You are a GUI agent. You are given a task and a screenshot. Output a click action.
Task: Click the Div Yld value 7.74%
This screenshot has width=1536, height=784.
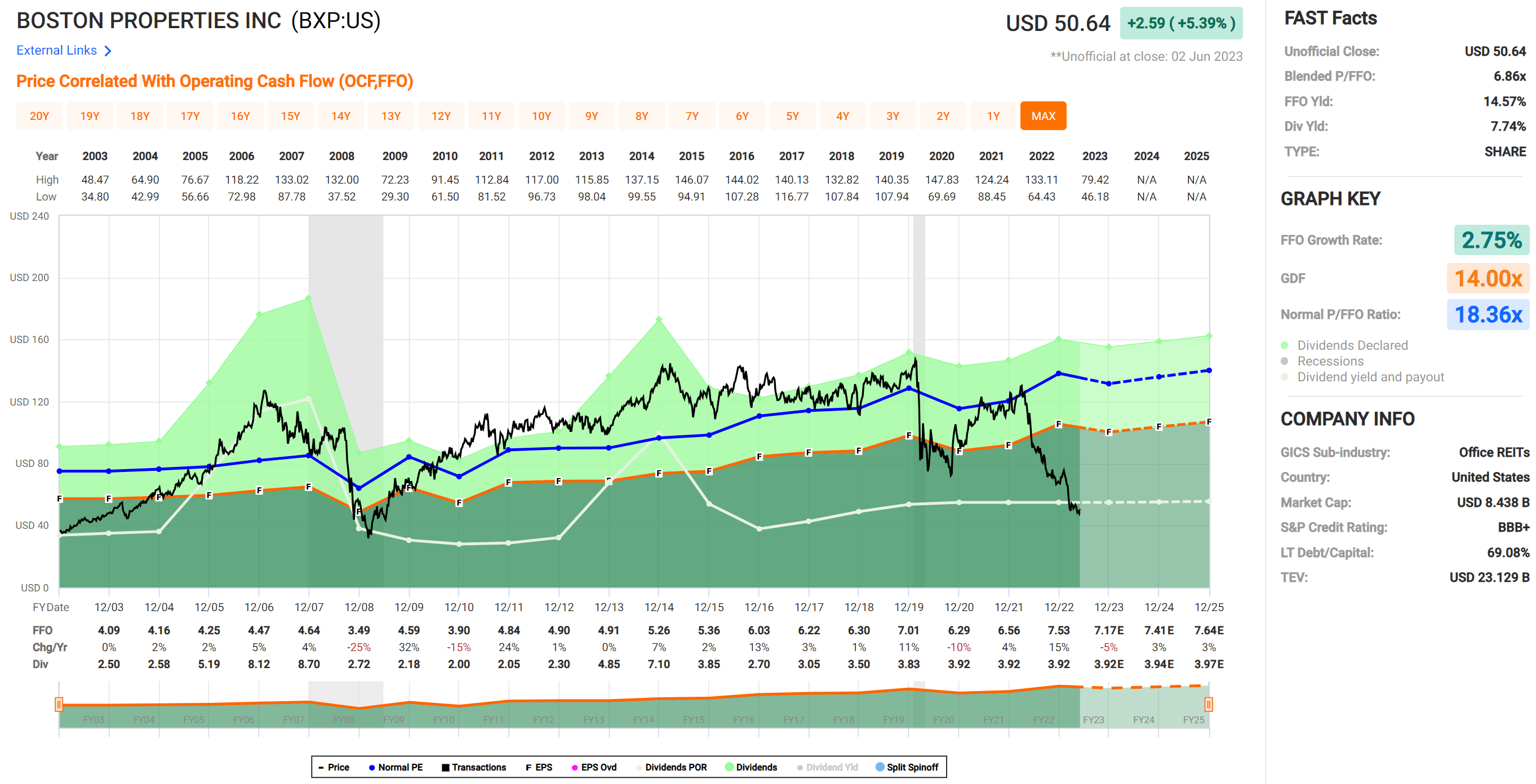pyautogui.click(x=1508, y=126)
